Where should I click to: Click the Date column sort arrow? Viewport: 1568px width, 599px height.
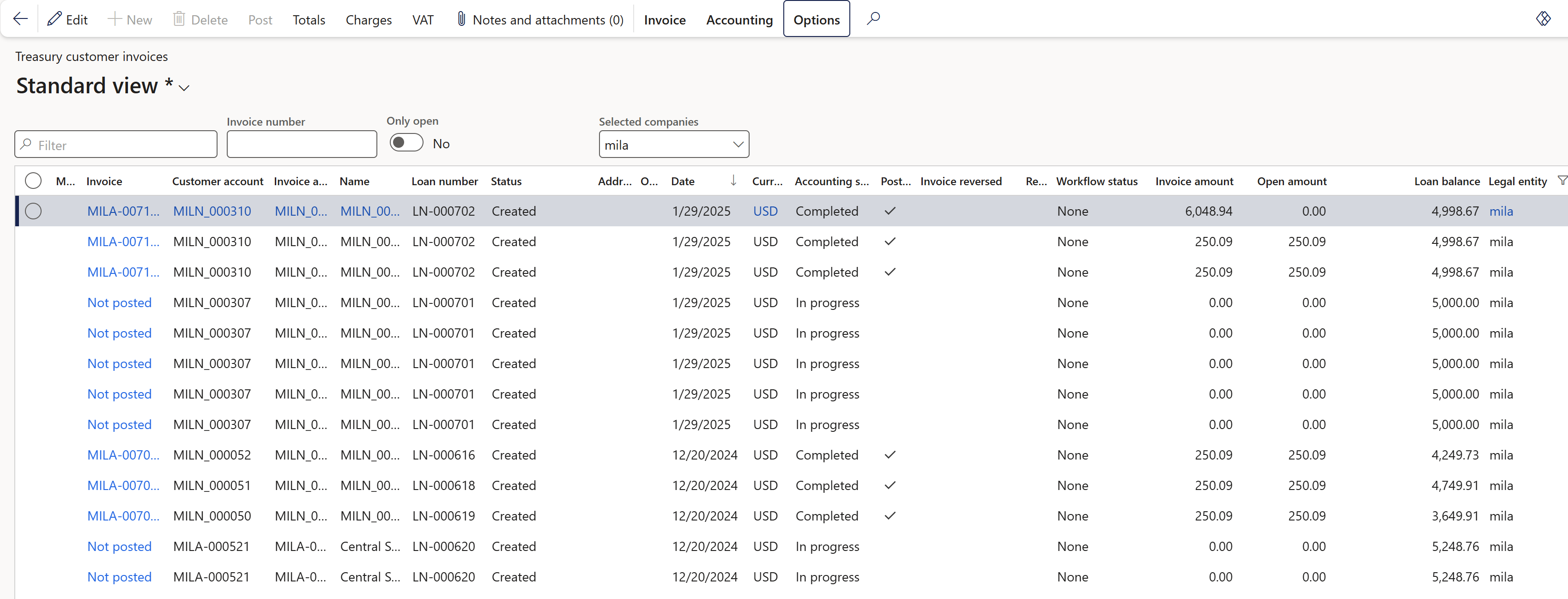[x=733, y=180]
